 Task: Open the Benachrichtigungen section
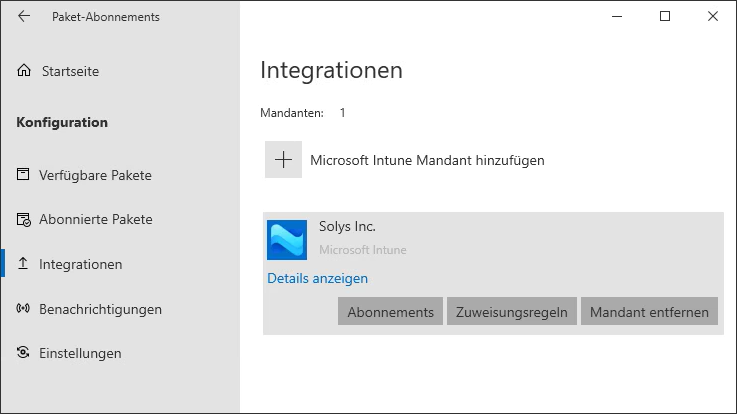[100, 309]
